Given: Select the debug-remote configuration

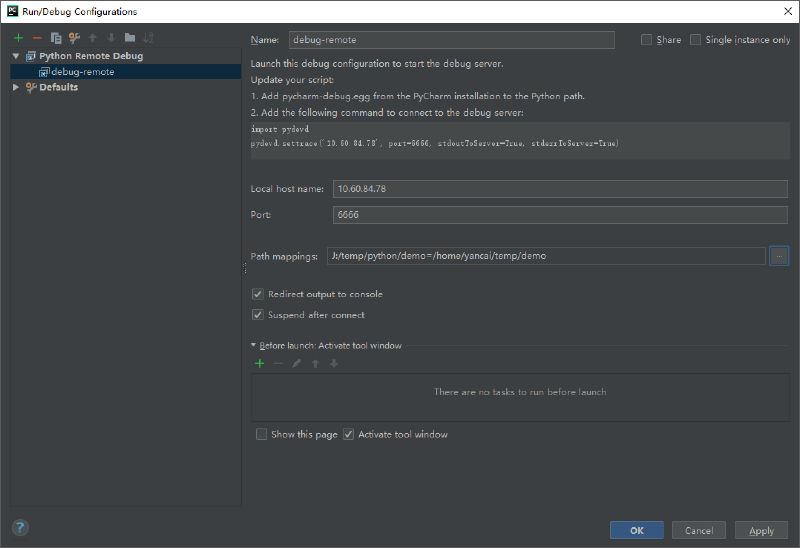Looking at the screenshot, I should point(126,71).
